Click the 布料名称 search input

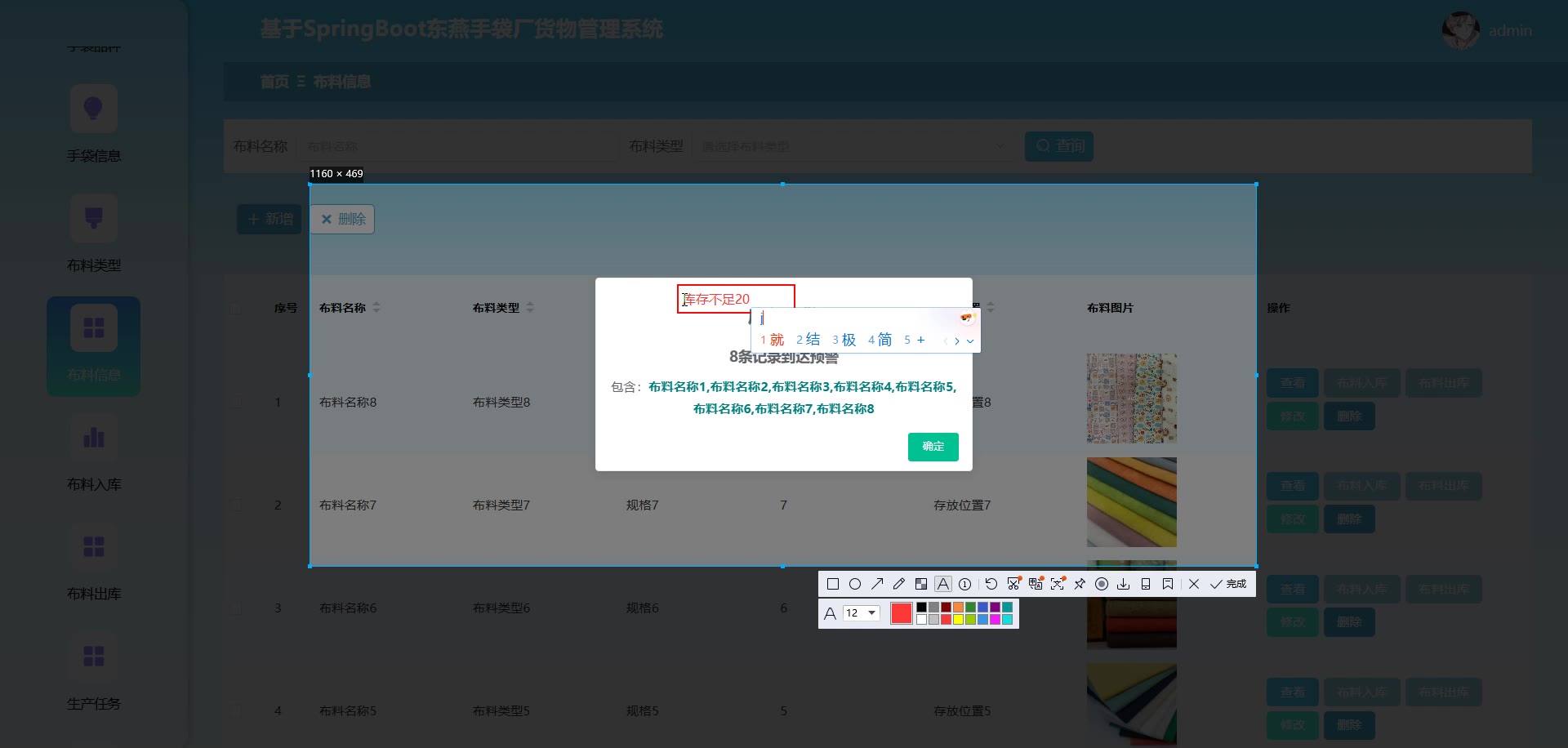coord(456,146)
